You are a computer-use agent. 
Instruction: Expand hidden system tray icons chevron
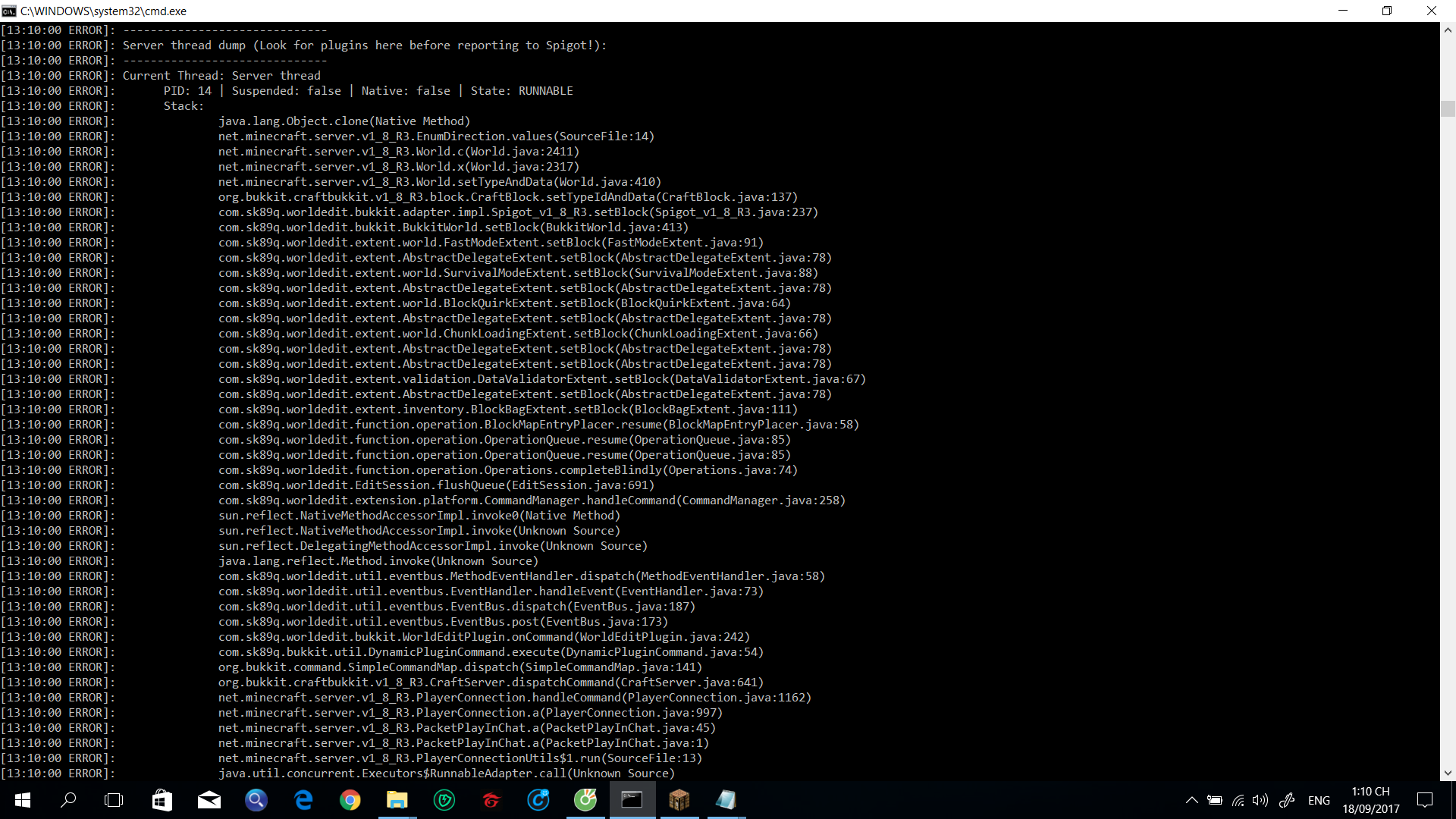tap(1191, 800)
